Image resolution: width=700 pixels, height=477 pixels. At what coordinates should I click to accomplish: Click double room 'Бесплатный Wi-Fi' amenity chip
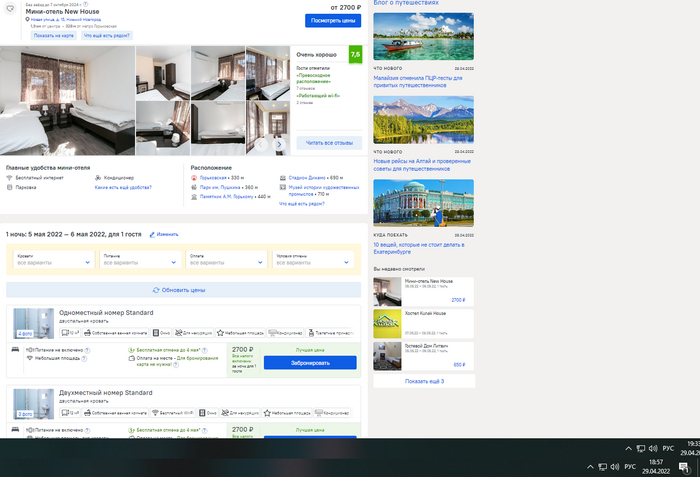click(173, 413)
